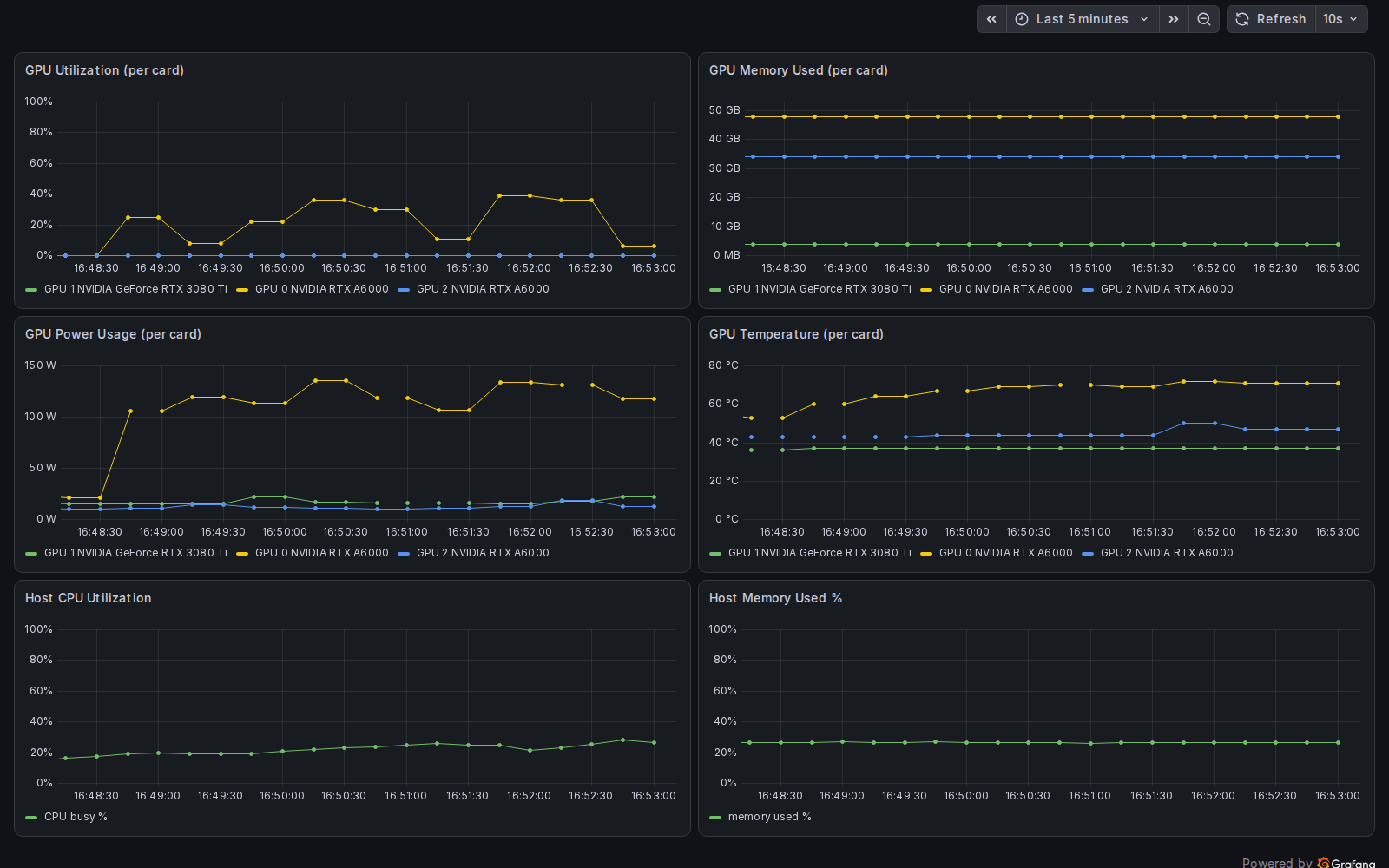Toggle GPU 1 RTX 3080 Ti series in Utilization legend
1389x868 pixels.
click(135, 289)
